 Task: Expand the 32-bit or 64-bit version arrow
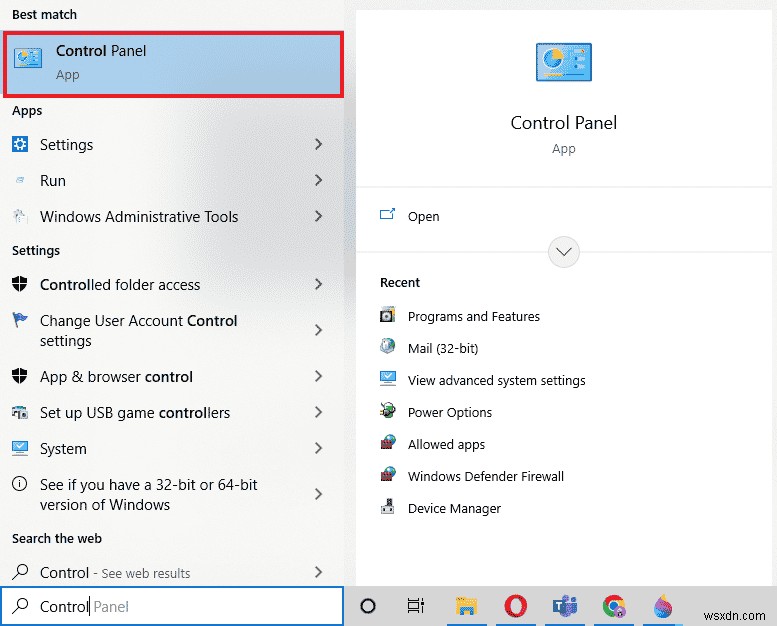click(319, 494)
